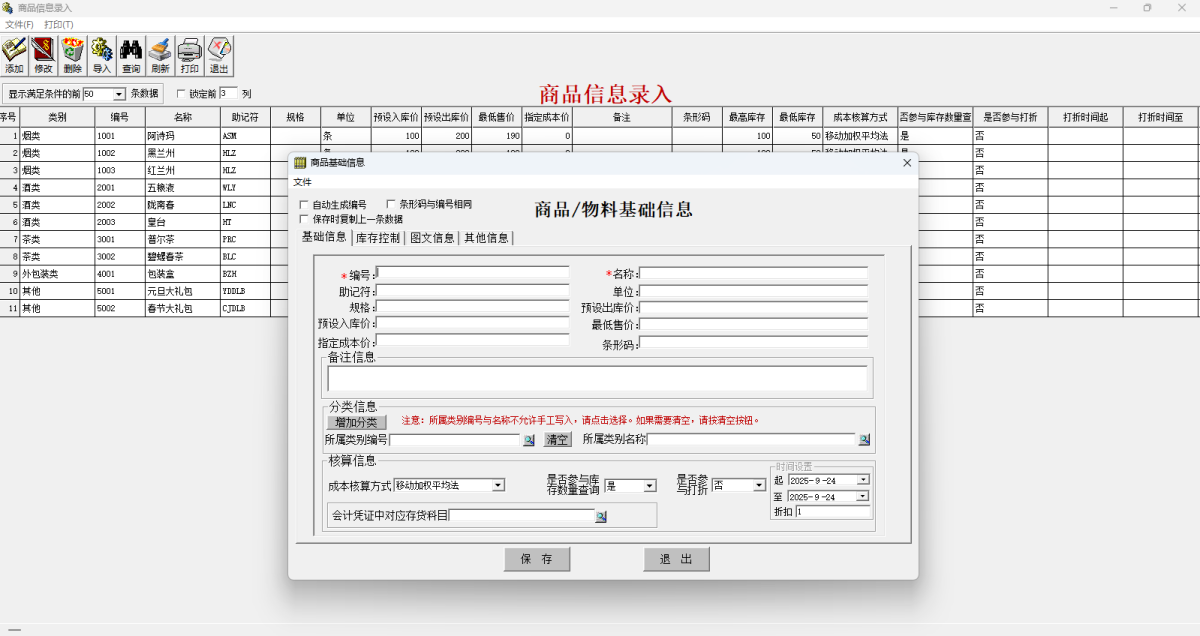Click the magnifier icon beside 所属类别编号
Image resolution: width=1200 pixels, height=636 pixels.
coord(530,439)
